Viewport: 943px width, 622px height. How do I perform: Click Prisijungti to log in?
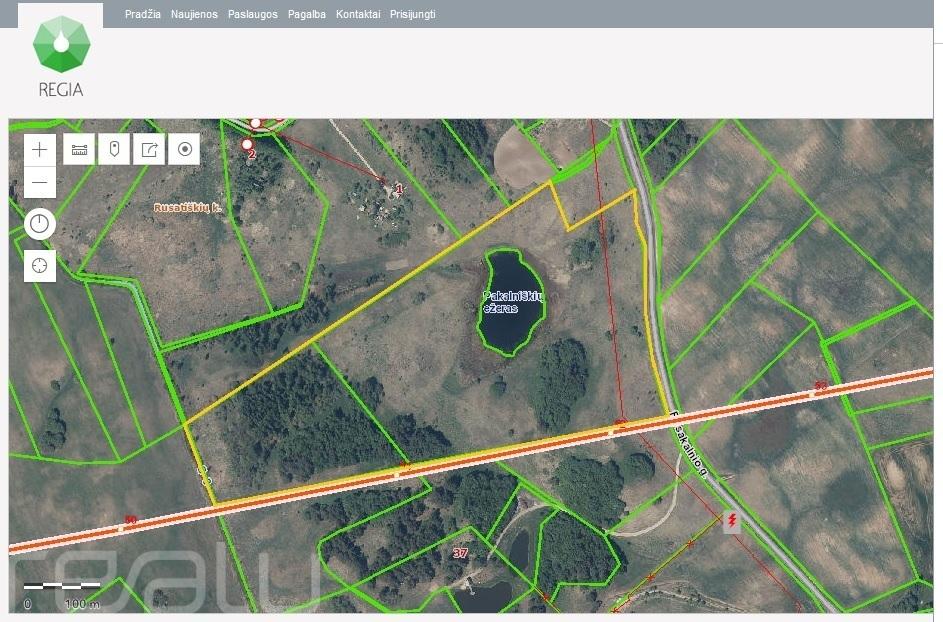point(413,14)
